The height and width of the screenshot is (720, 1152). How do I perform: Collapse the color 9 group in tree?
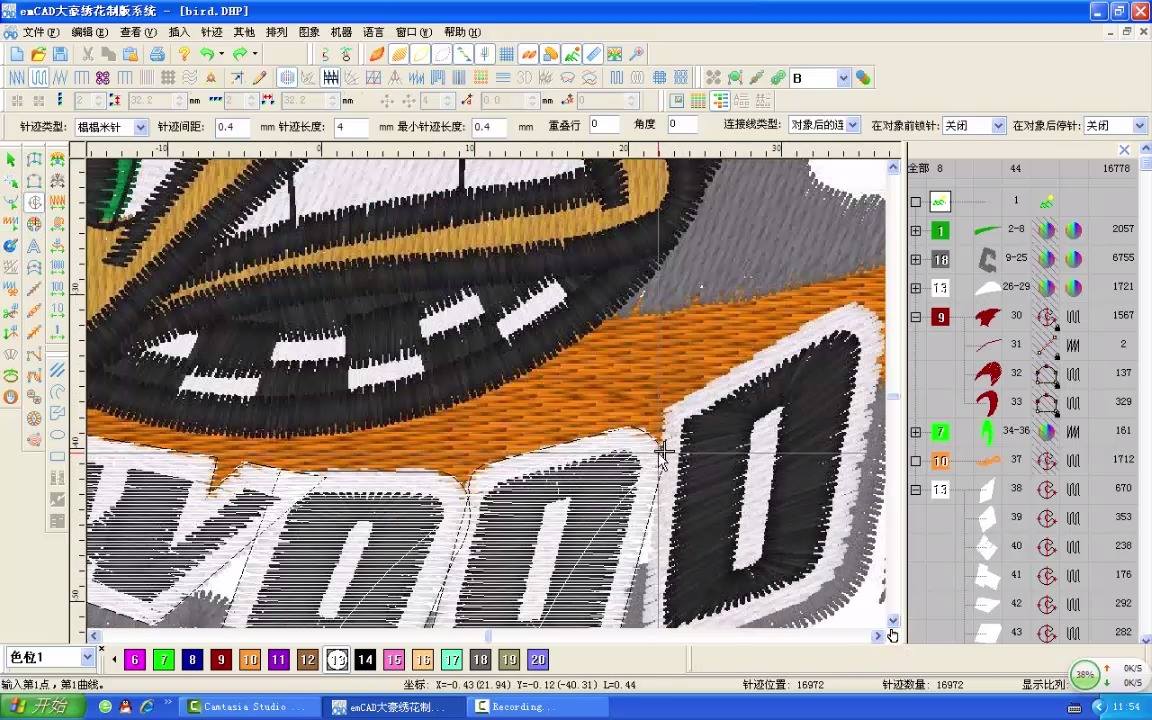pos(915,317)
